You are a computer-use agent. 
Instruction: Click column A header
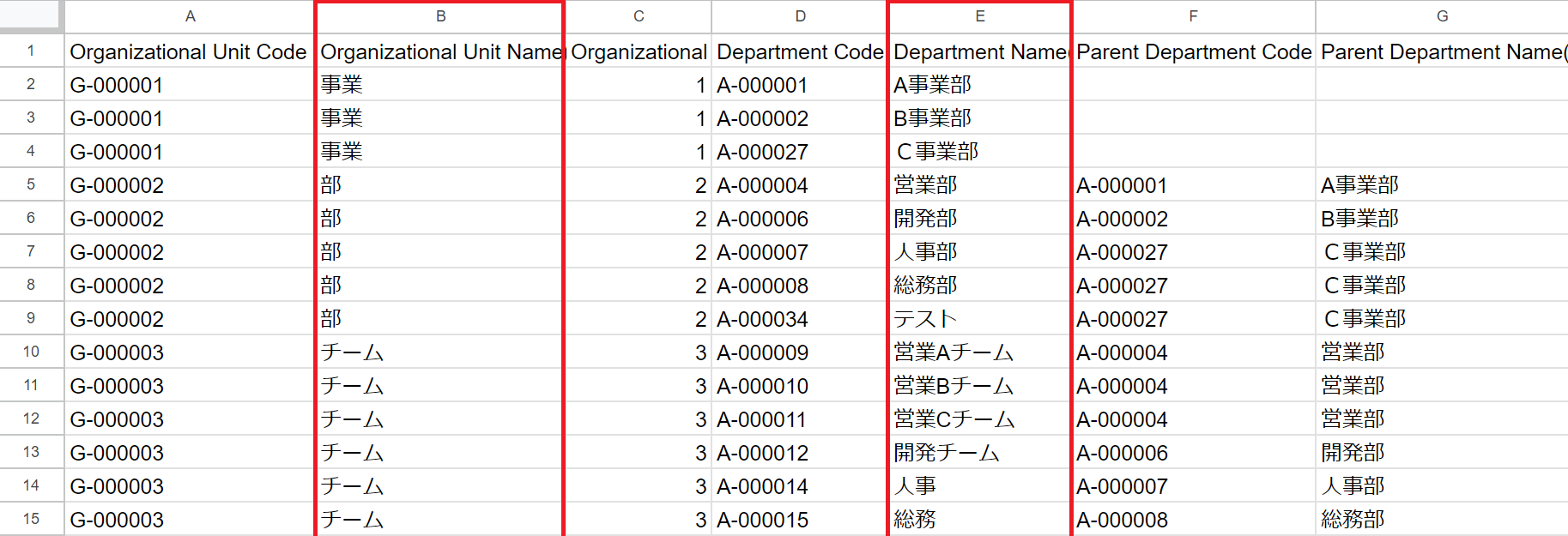coord(190,16)
